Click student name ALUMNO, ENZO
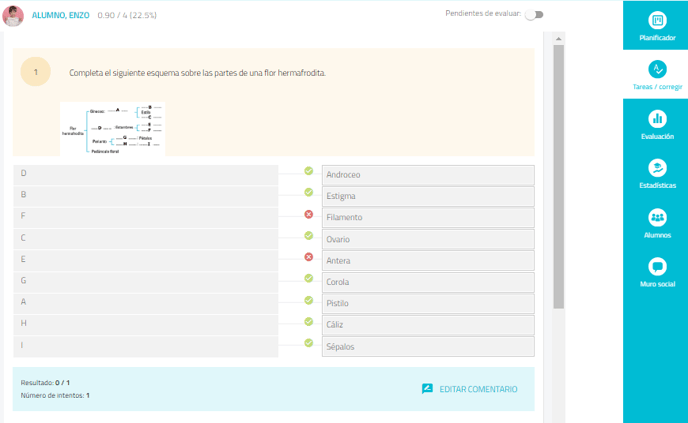 tap(61, 15)
